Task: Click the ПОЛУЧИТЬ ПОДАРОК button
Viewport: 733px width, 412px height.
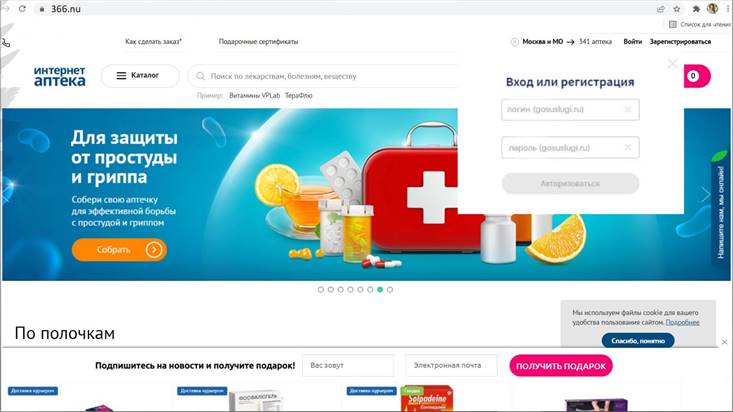Action: click(561, 366)
